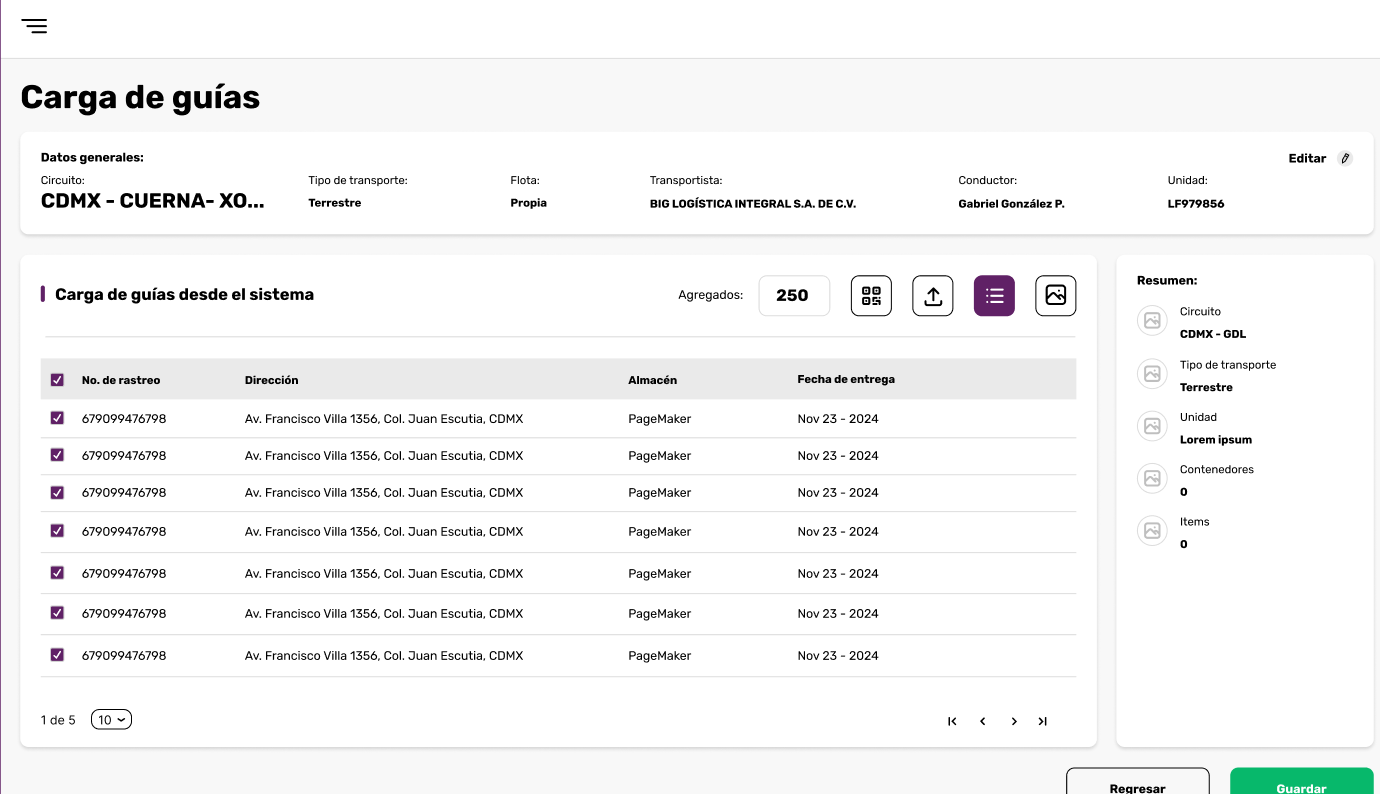Click the Carga de guías desde el sistema heading
The height and width of the screenshot is (794, 1380).
click(185, 295)
